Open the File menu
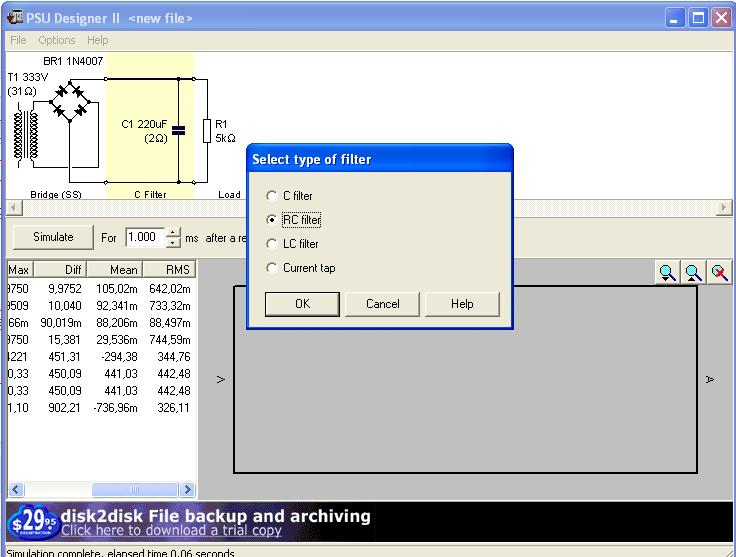Screen dimensions: 736x557 point(18,40)
